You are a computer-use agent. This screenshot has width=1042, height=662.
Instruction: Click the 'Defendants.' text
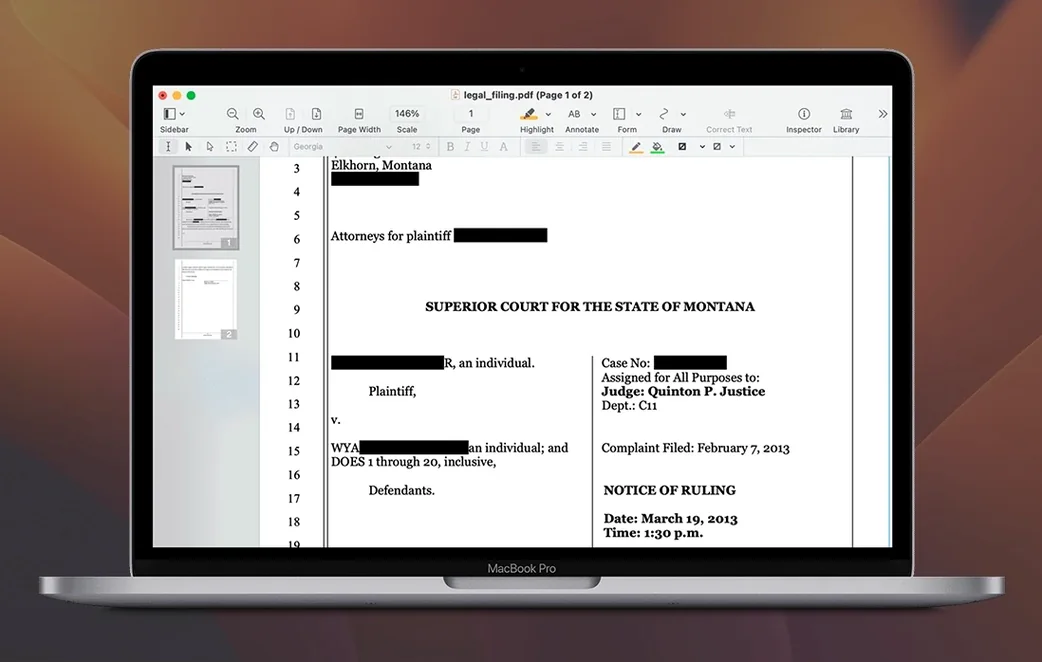click(401, 491)
